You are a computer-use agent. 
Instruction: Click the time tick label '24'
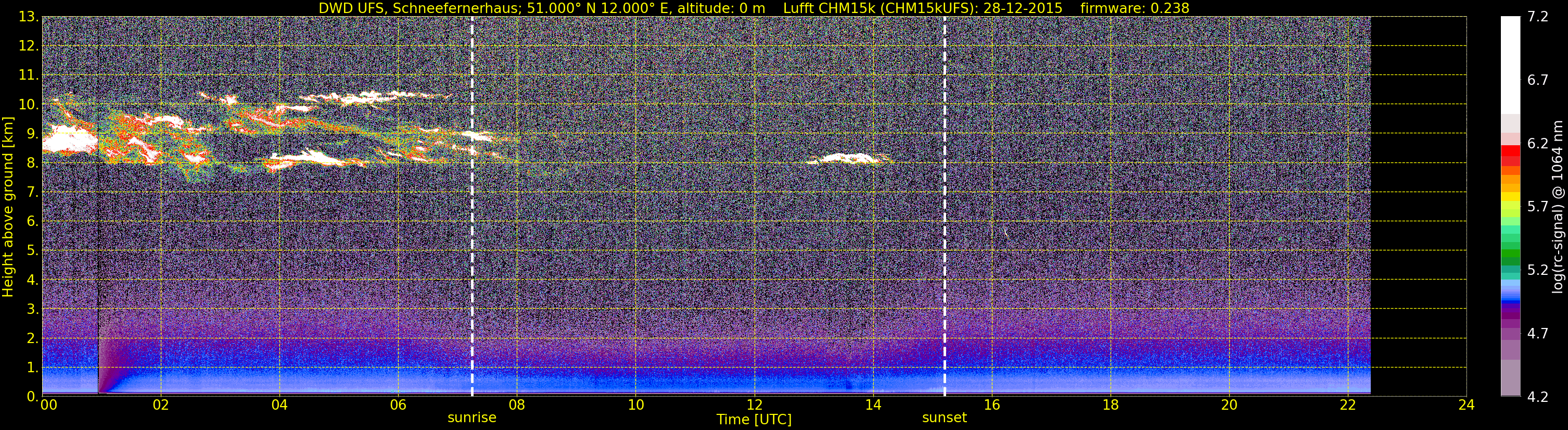point(1467,405)
